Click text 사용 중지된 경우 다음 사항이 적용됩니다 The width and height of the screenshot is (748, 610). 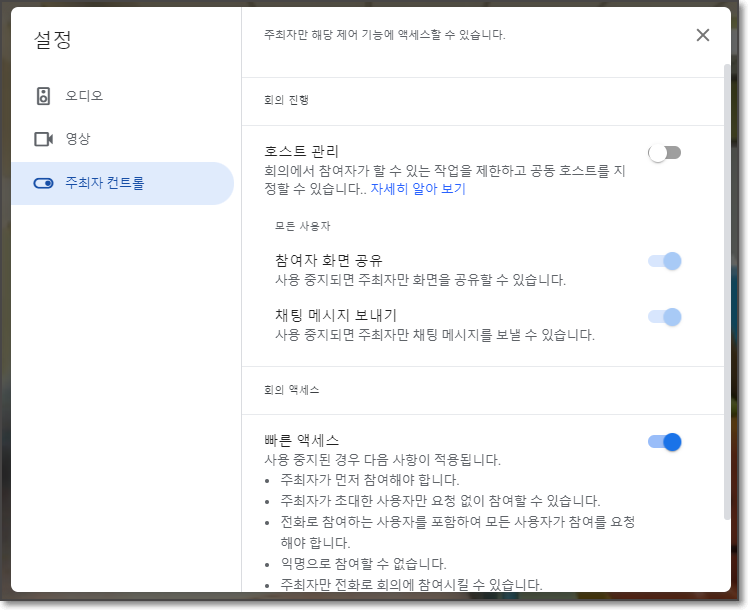pyautogui.click(x=383, y=460)
